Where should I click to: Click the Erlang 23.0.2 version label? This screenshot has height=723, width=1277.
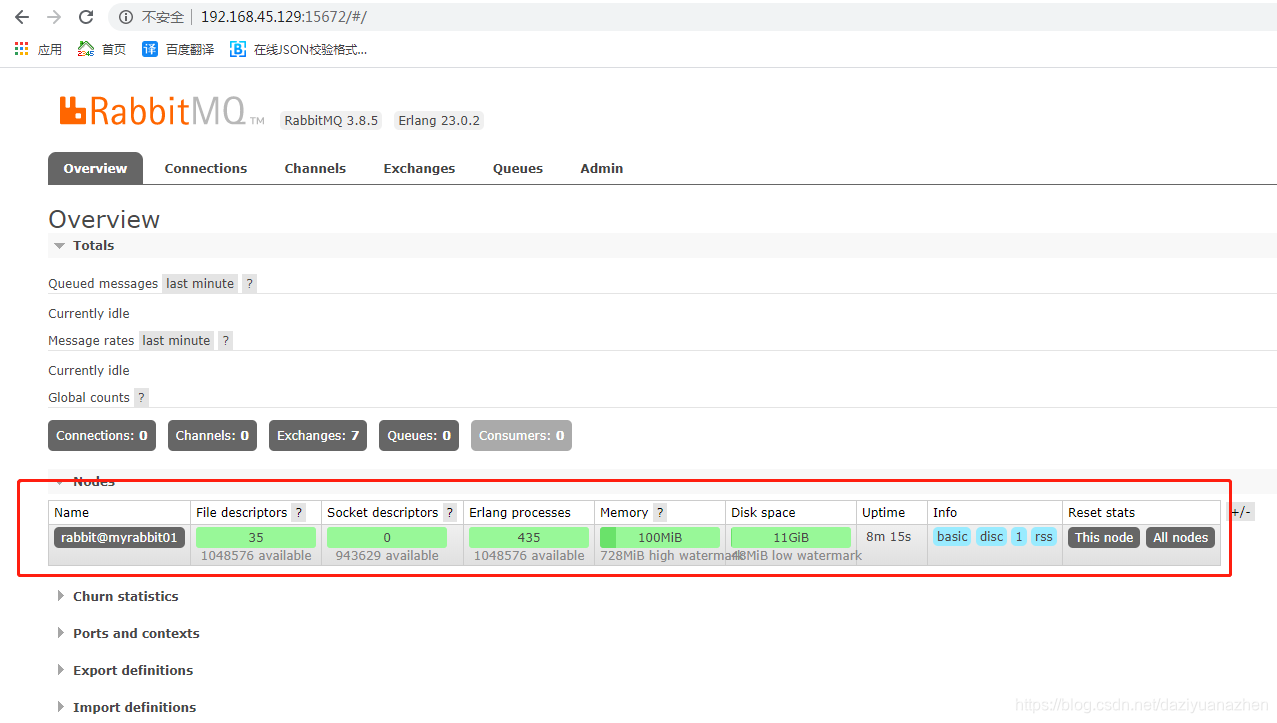[x=439, y=121]
